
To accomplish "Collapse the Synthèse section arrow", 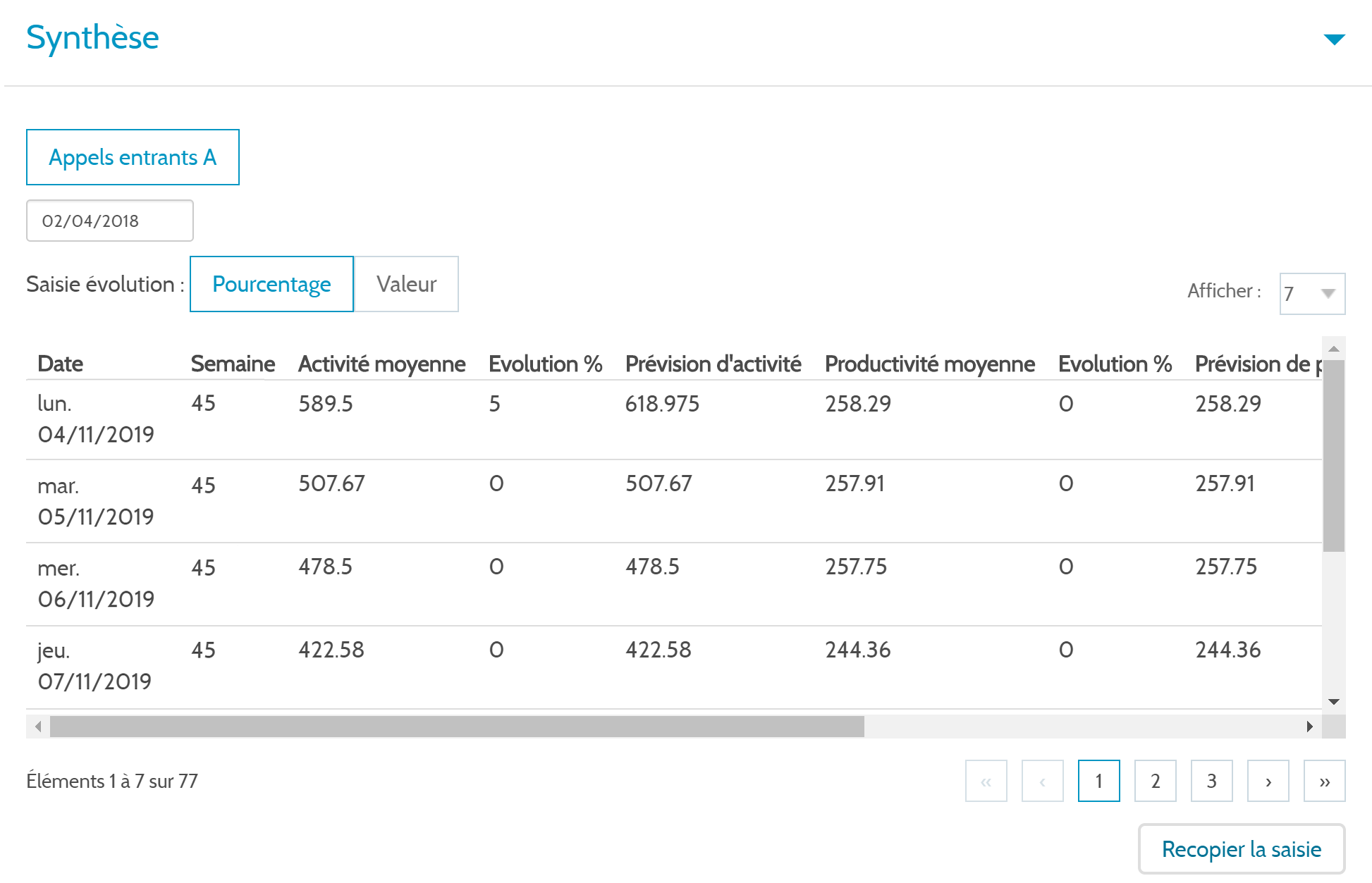I will tap(1334, 39).
